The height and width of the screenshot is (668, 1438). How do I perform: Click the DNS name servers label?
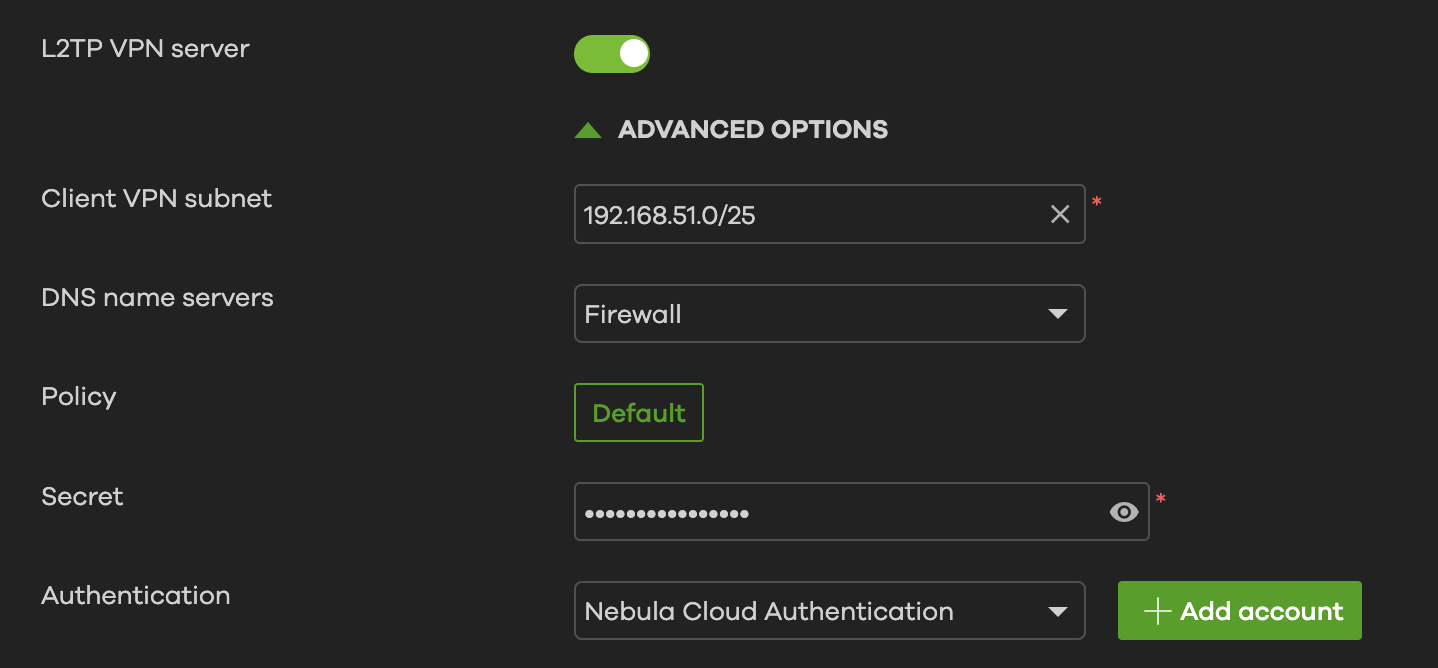(x=157, y=297)
